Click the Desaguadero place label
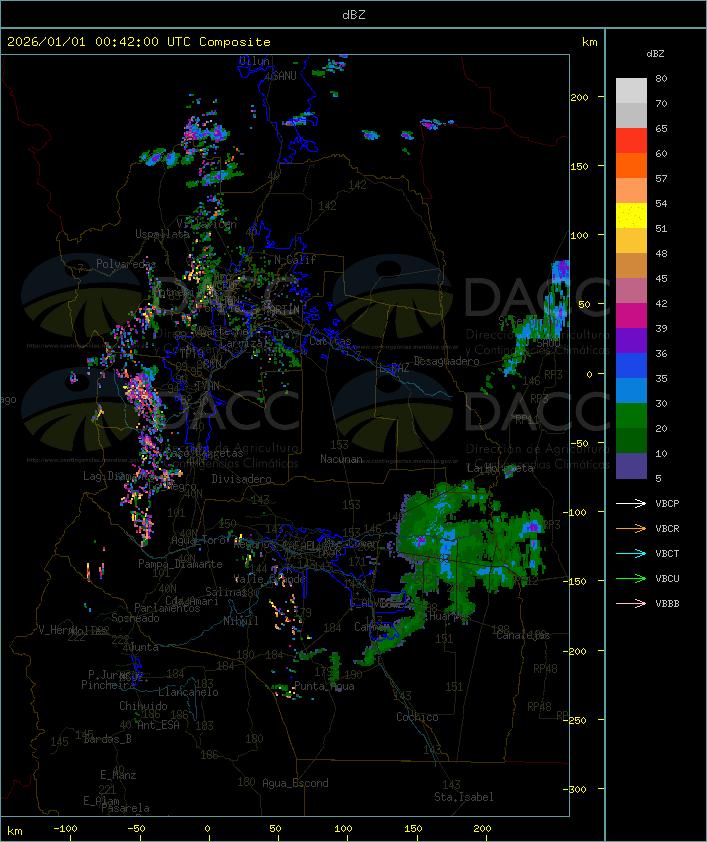Image resolution: width=707 pixels, height=842 pixels. [x=446, y=361]
